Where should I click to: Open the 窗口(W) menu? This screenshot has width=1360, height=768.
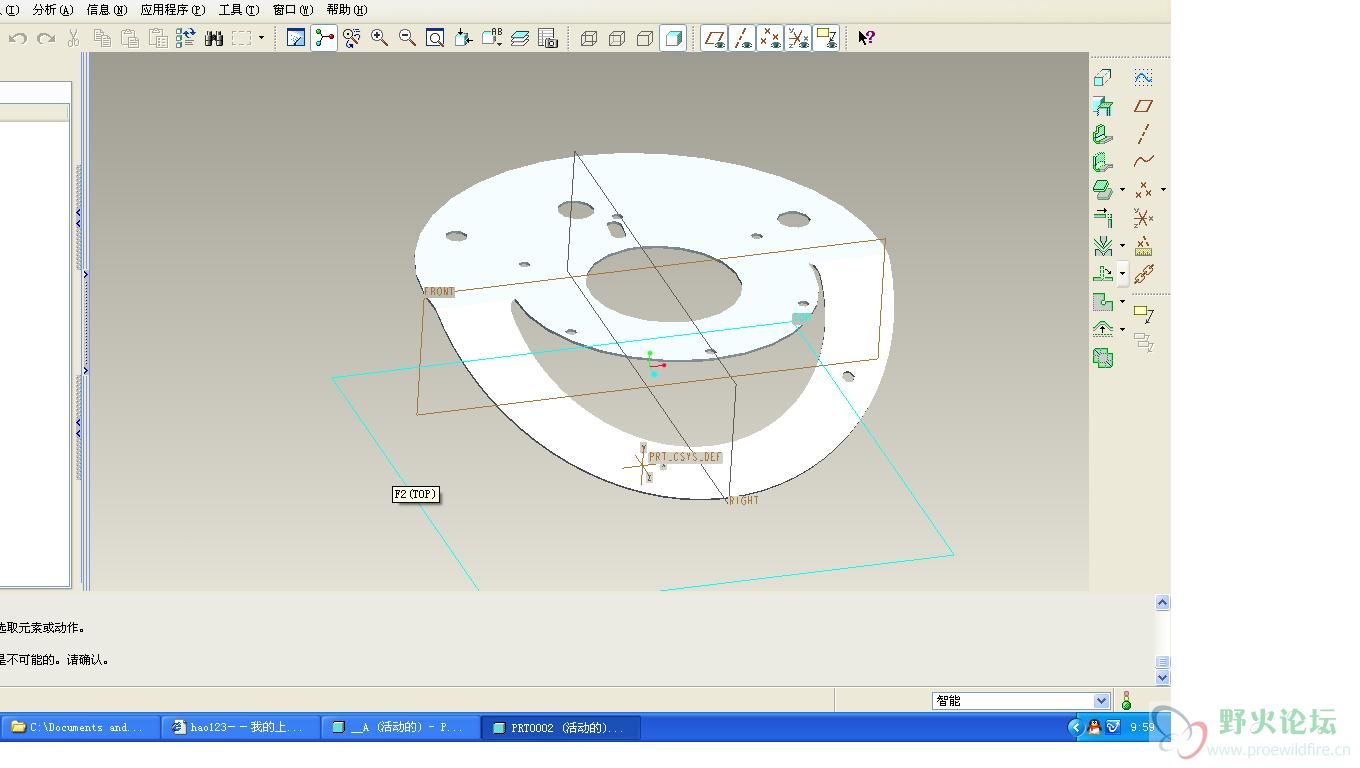click(293, 9)
